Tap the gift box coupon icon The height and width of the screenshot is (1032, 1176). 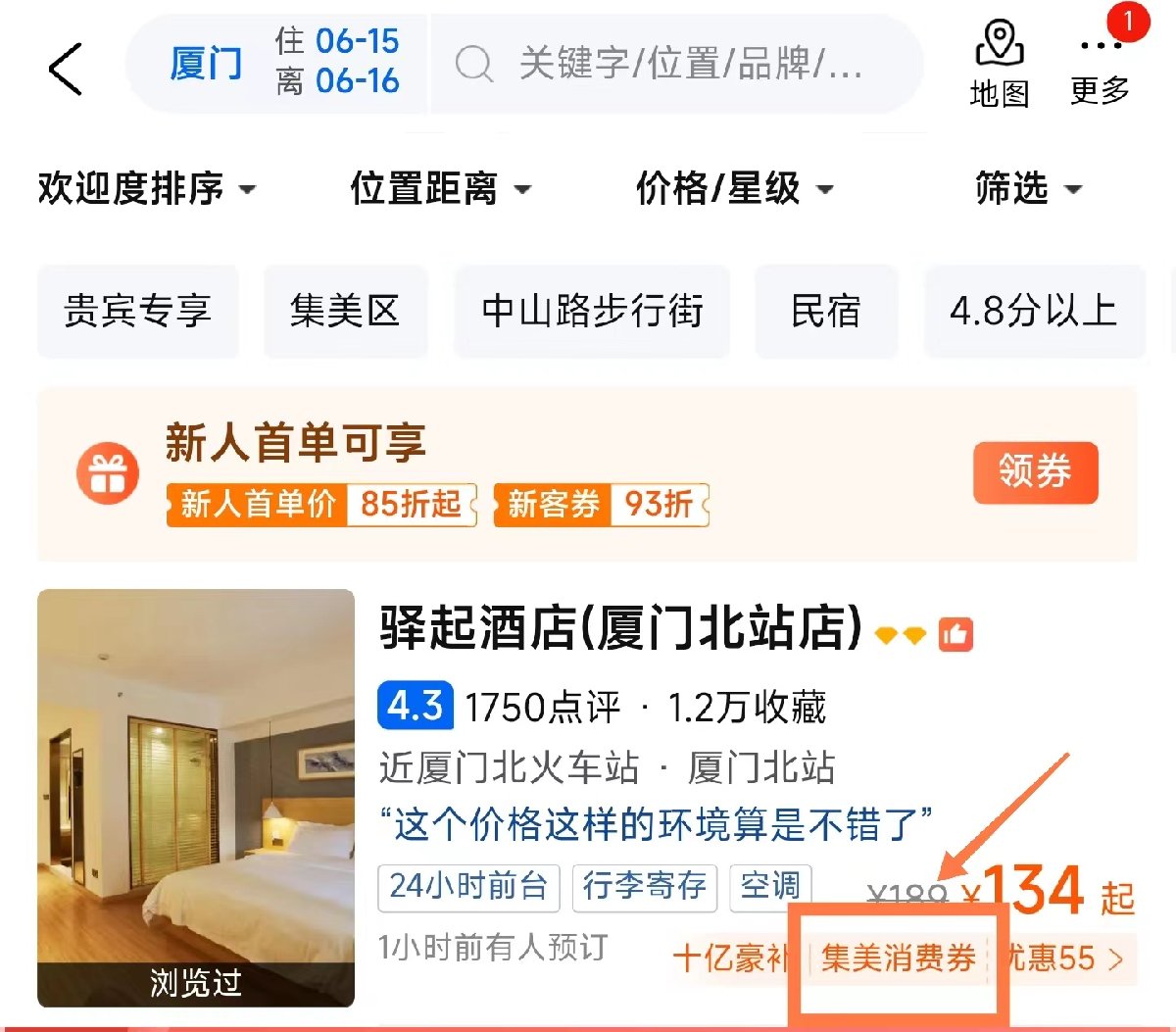pos(108,474)
